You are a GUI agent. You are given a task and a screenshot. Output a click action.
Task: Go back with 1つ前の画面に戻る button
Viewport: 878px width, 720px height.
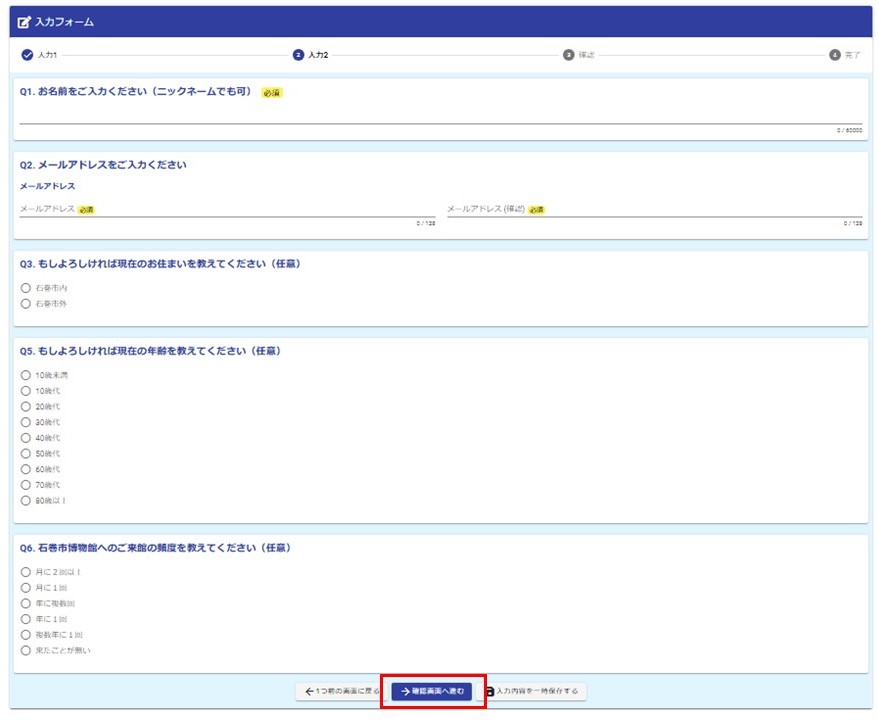coord(339,691)
